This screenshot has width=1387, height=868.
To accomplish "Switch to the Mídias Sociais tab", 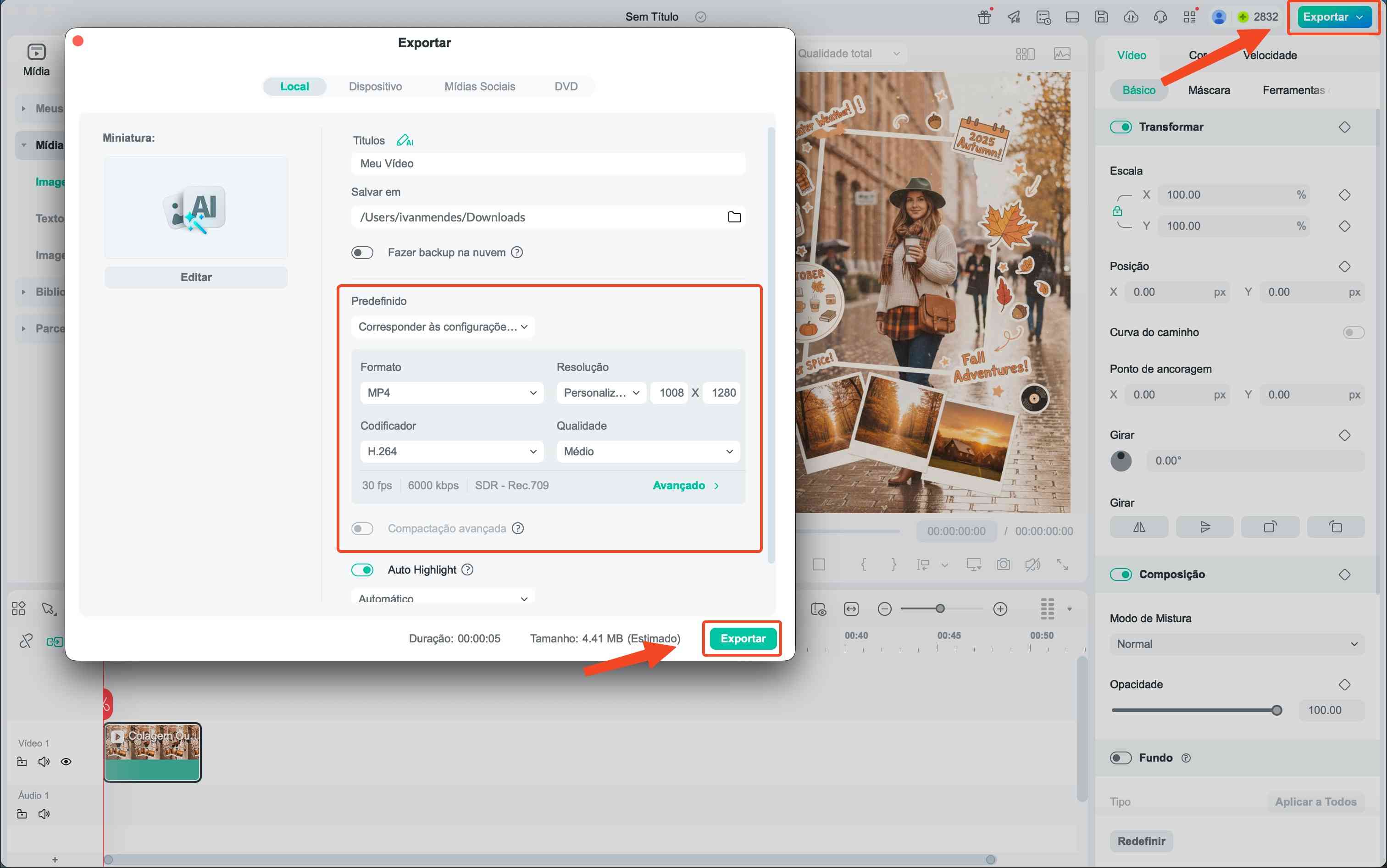I will click(479, 87).
